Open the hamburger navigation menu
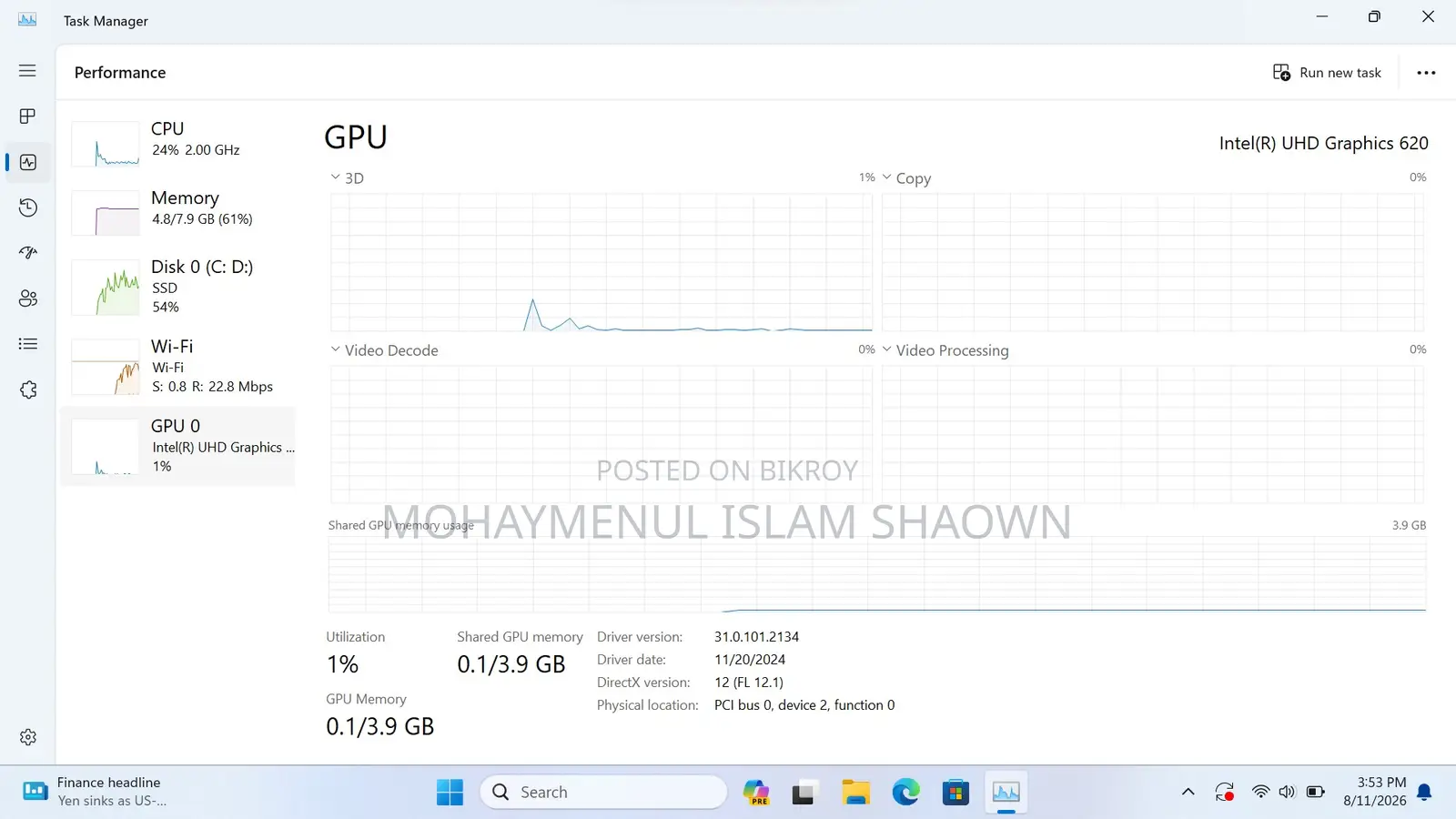This screenshot has height=819, width=1456. click(x=27, y=71)
